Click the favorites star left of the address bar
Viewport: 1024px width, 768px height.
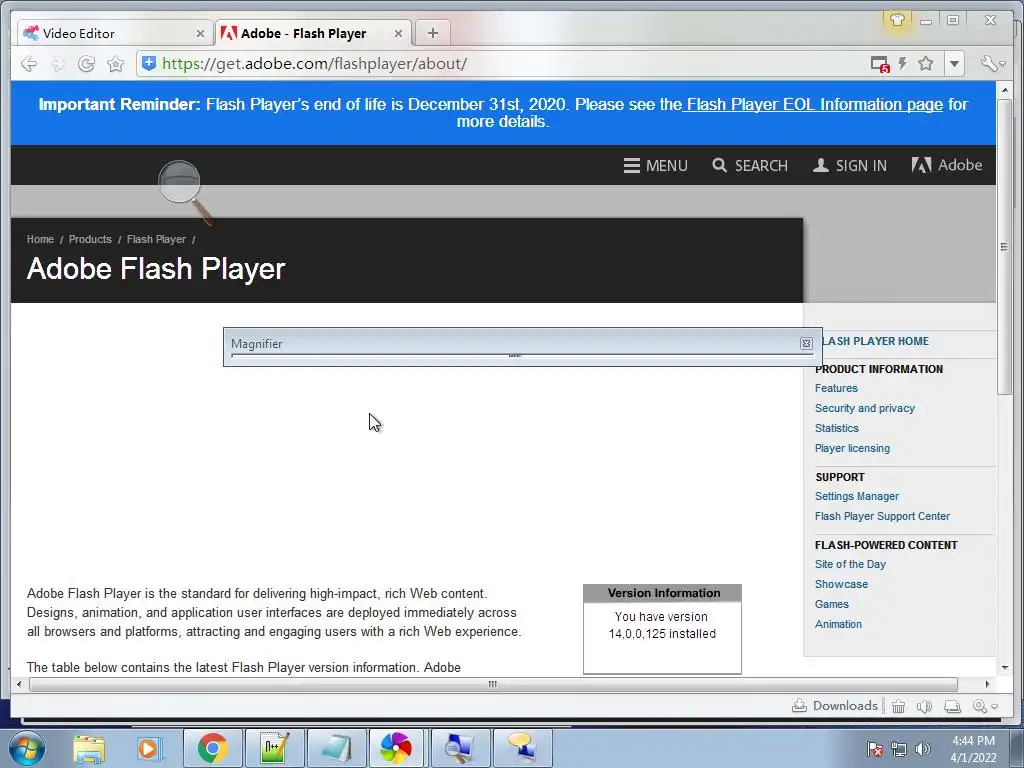click(116, 64)
